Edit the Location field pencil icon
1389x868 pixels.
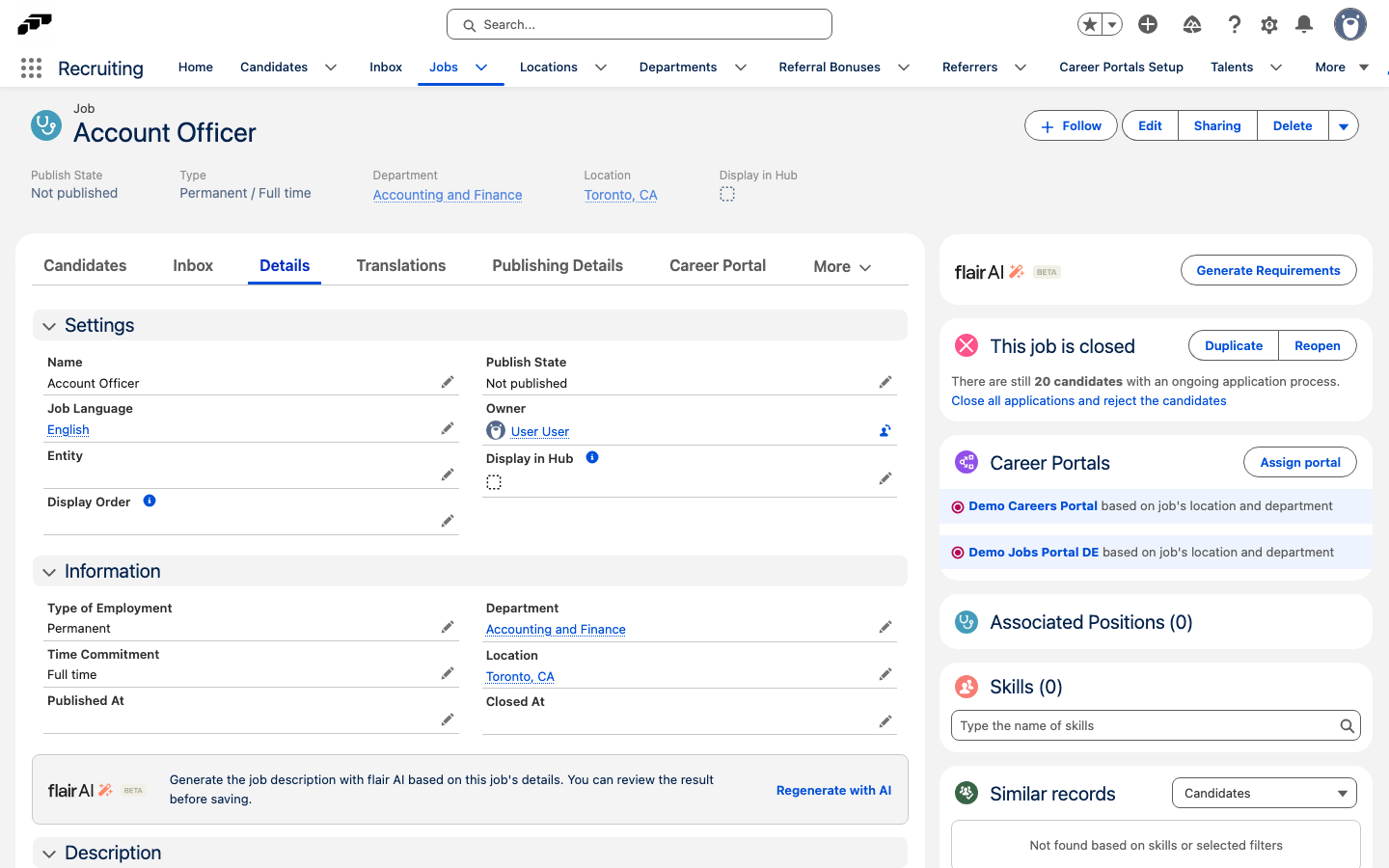[885, 674]
